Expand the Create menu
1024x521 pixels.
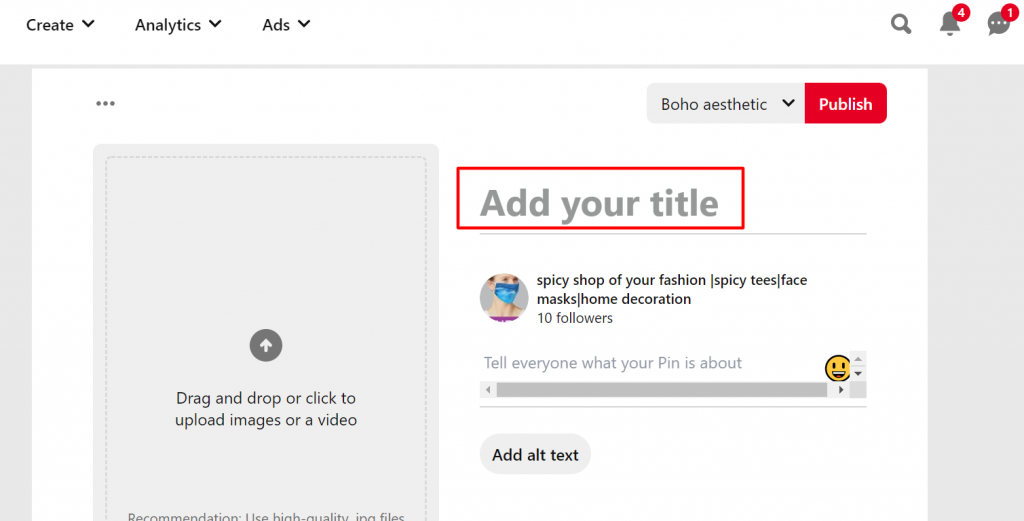coord(60,24)
